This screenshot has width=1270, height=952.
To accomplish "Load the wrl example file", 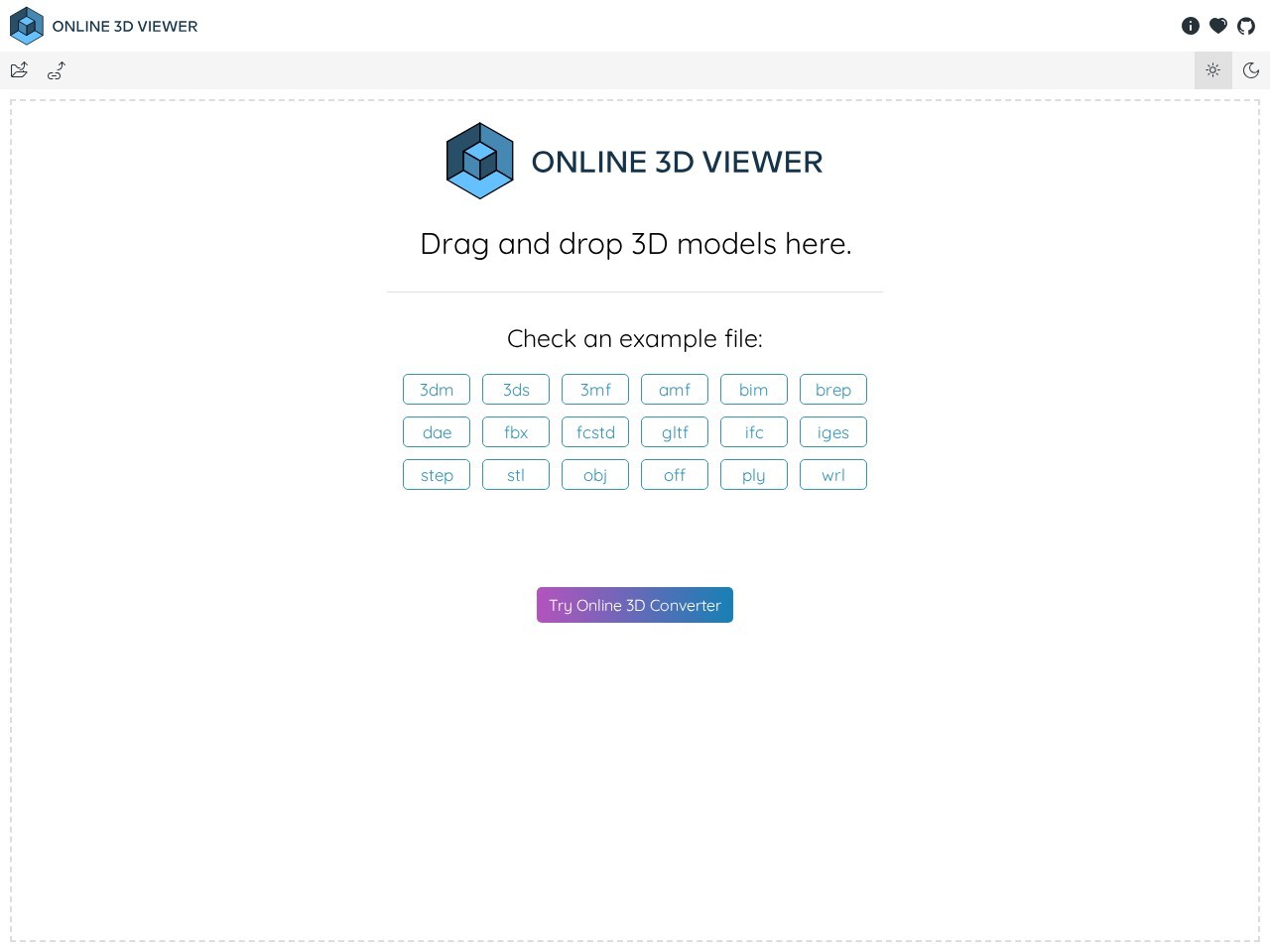I will coord(833,475).
